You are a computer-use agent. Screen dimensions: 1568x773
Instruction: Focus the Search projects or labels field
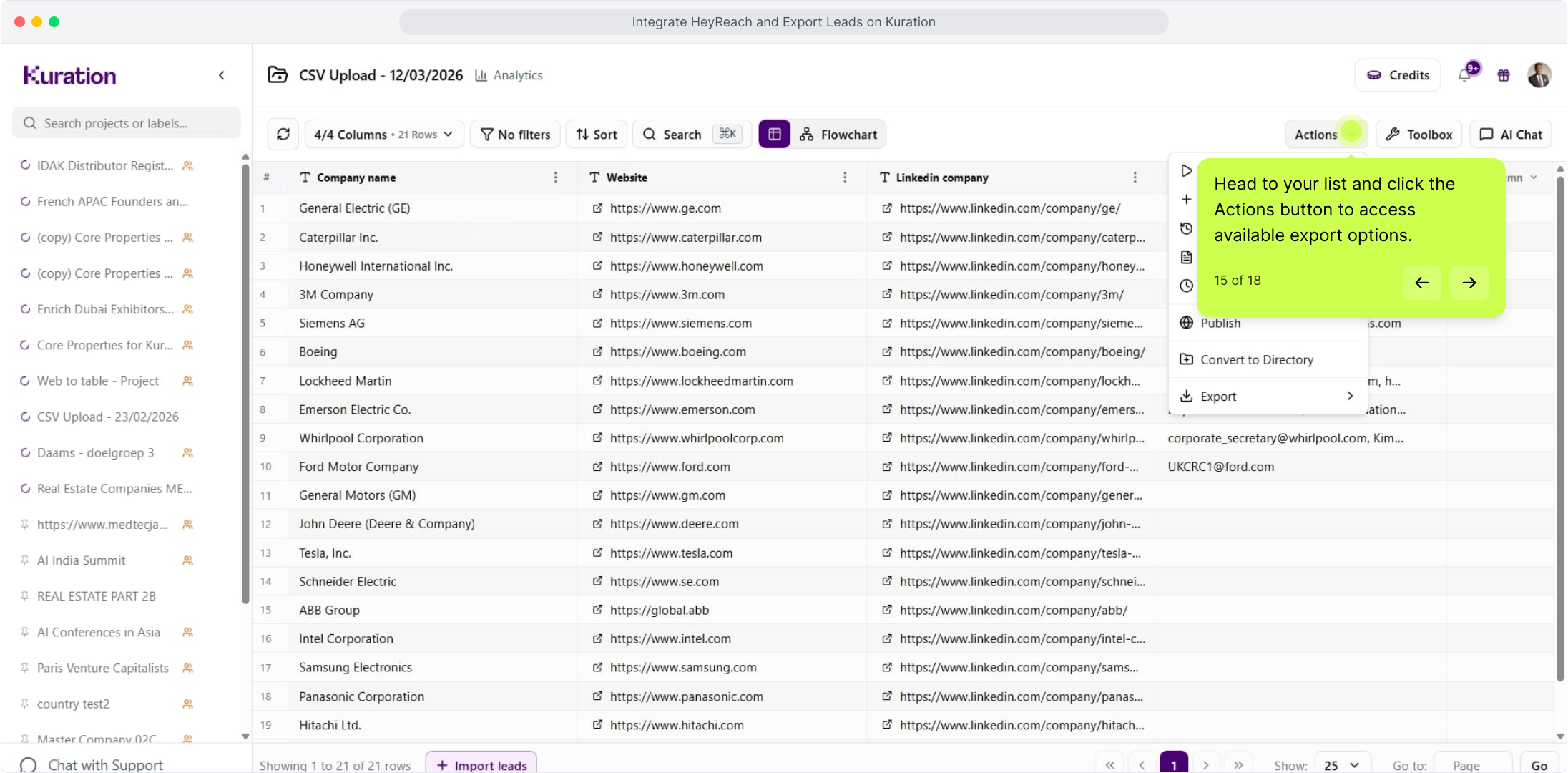[127, 123]
